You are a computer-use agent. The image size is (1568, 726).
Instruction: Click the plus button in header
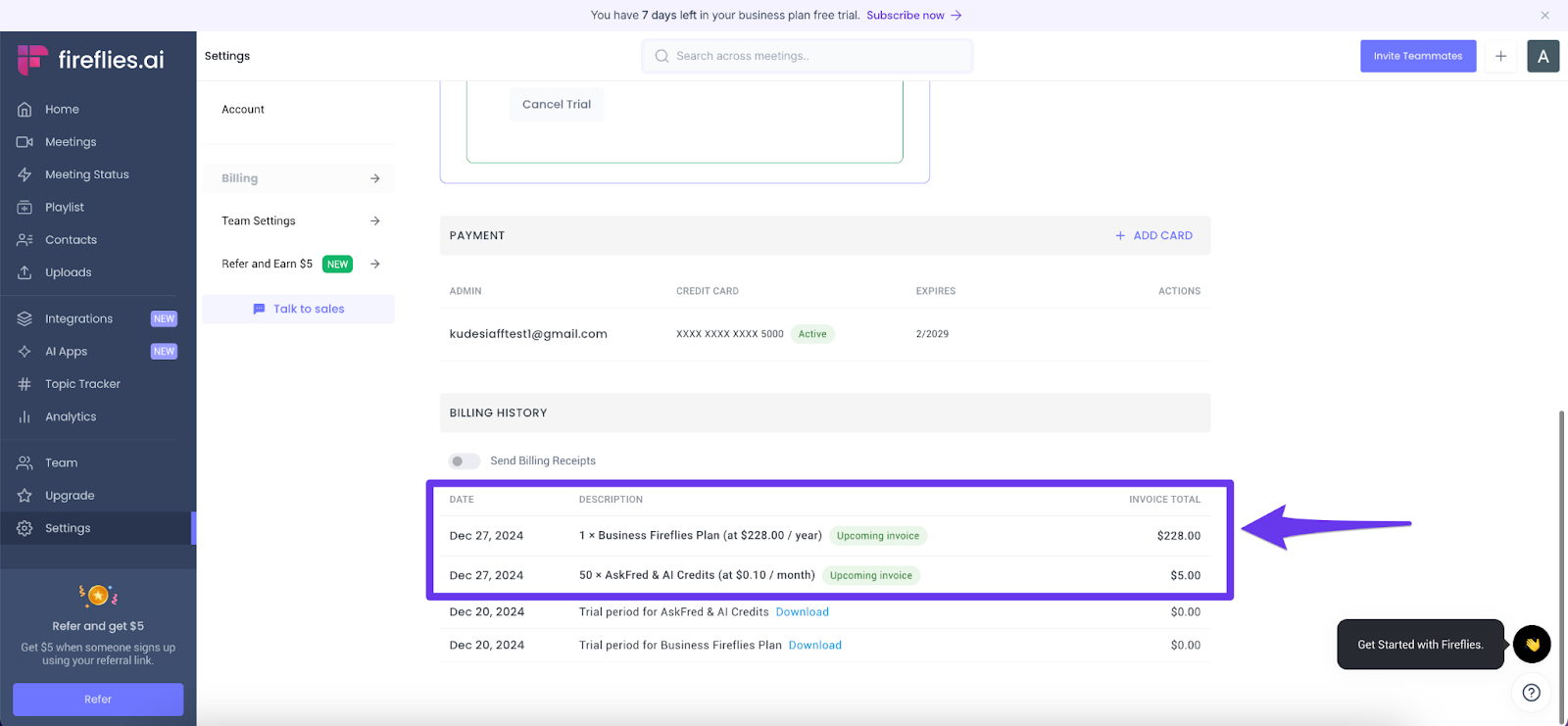point(1500,56)
